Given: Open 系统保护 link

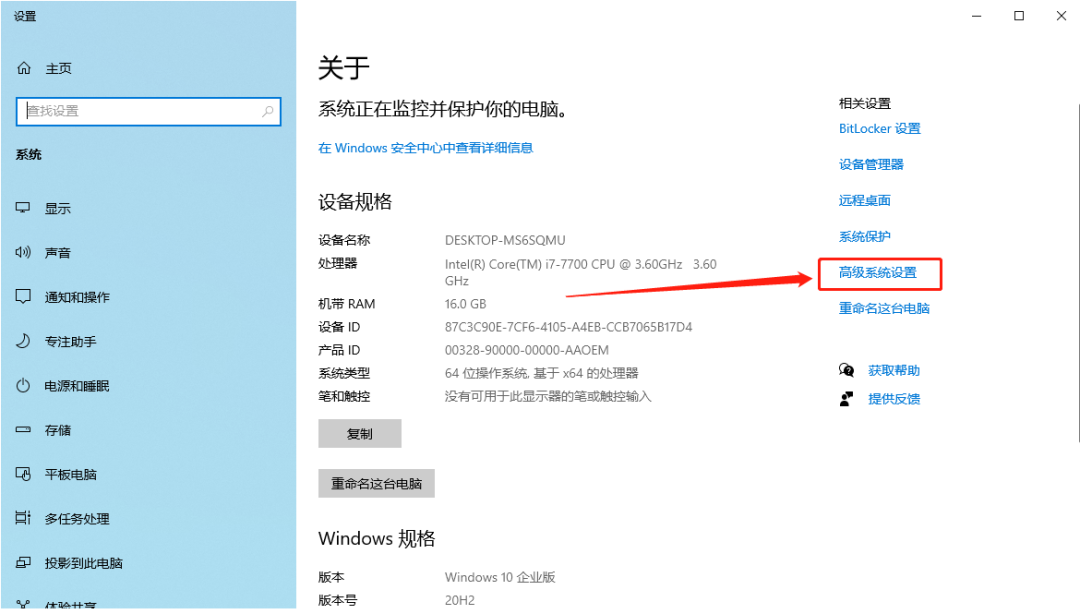Looking at the screenshot, I should (x=864, y=237).
